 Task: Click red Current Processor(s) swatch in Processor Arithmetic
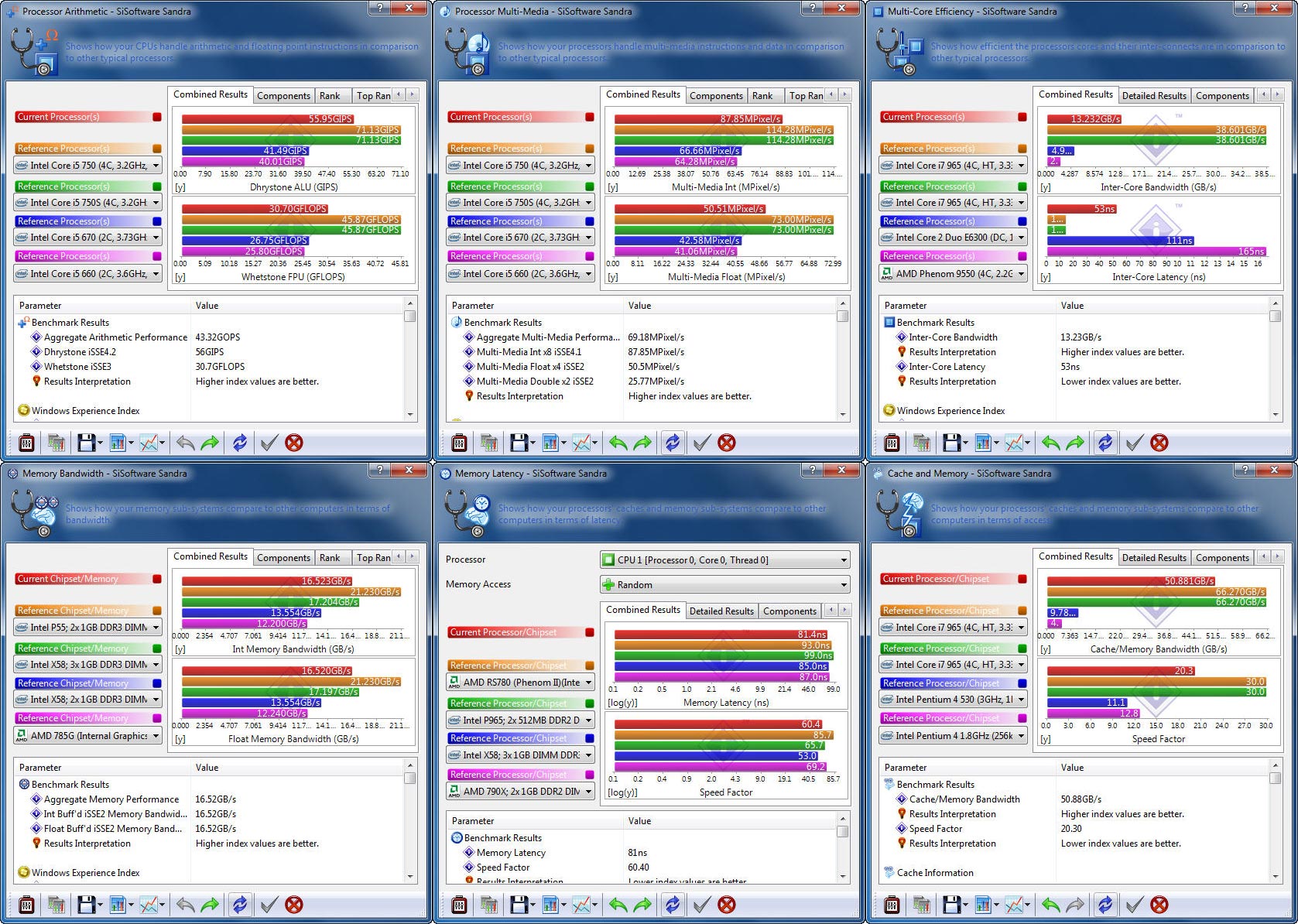click(x=157, y=117)
